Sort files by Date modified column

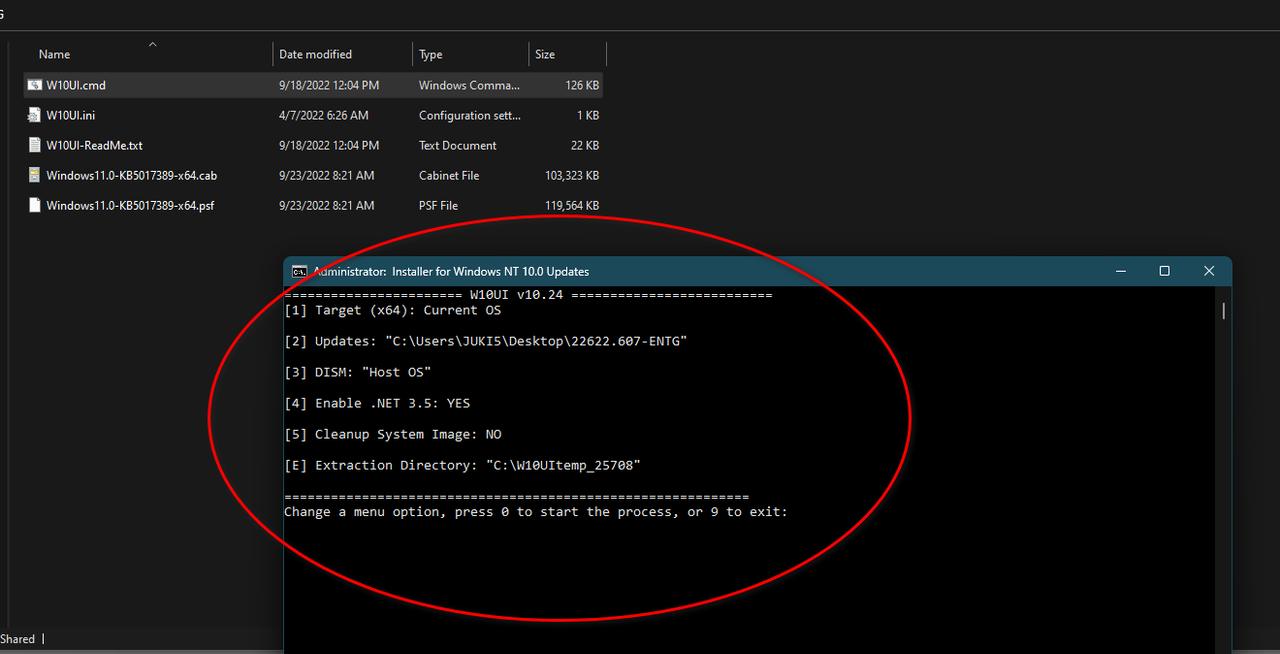coord(315,54)
